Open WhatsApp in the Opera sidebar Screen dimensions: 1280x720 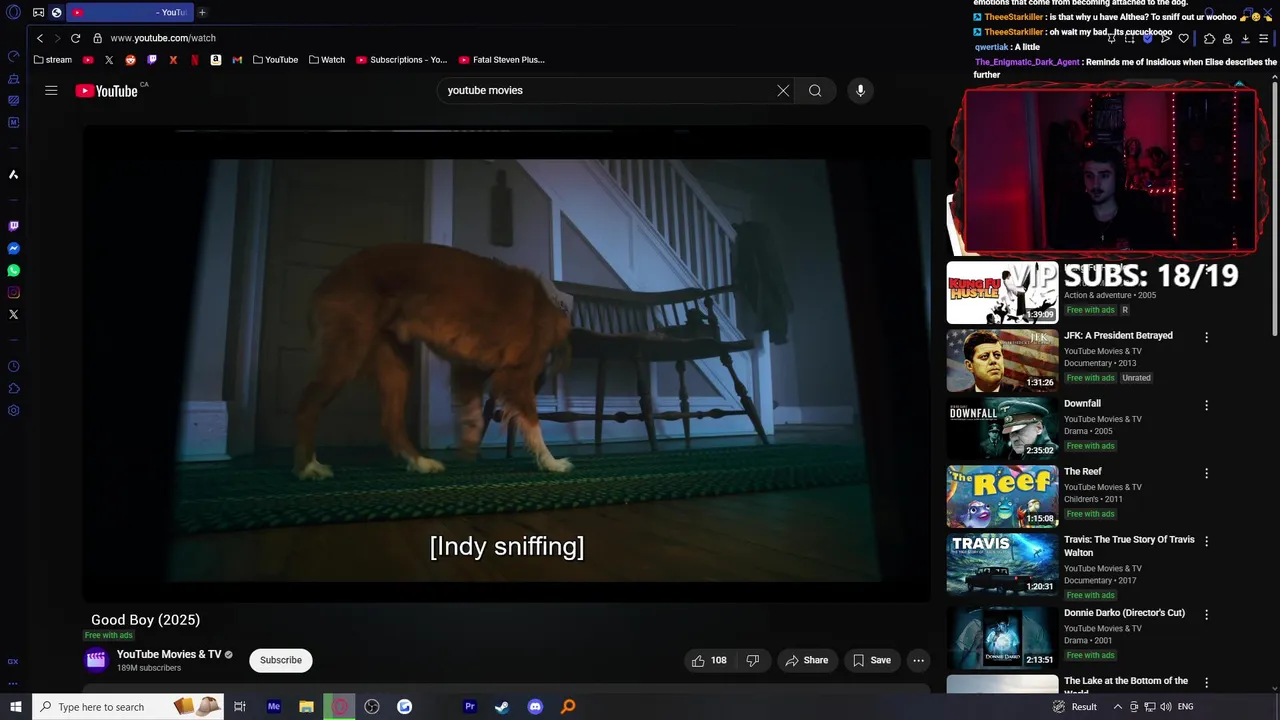coord(13,271)
